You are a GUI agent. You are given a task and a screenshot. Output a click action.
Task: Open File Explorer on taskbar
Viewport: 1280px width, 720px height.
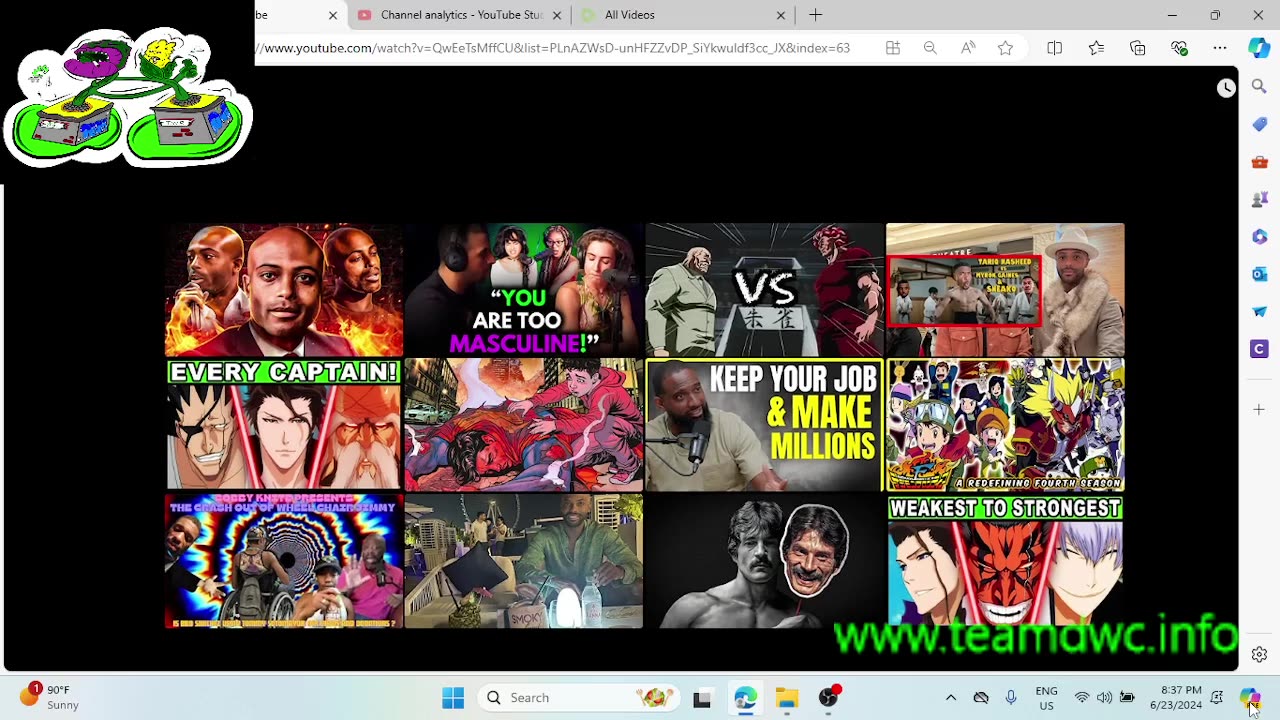[787, 698]
